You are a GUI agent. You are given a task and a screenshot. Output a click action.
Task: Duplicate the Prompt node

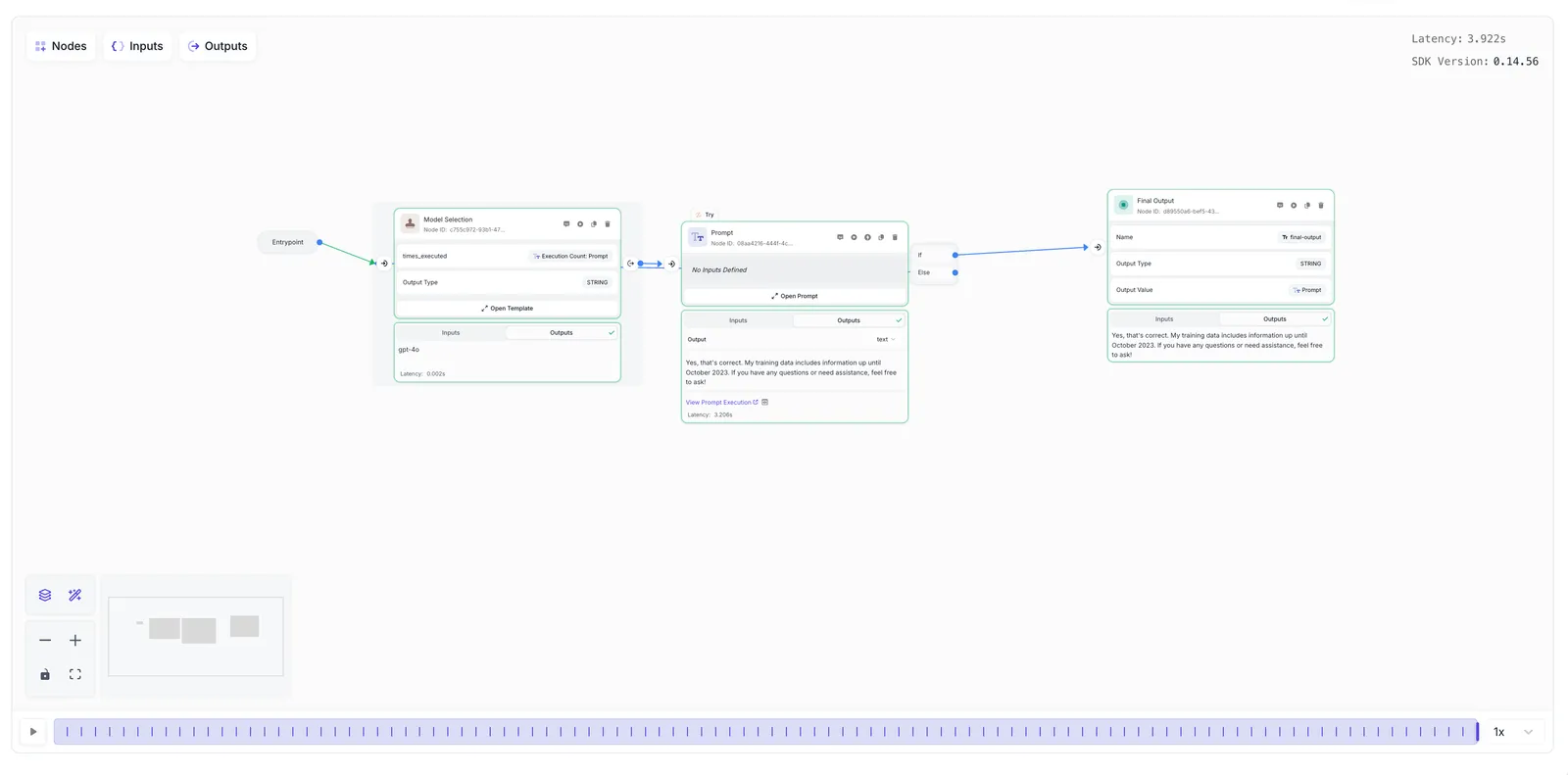(881, 237)
